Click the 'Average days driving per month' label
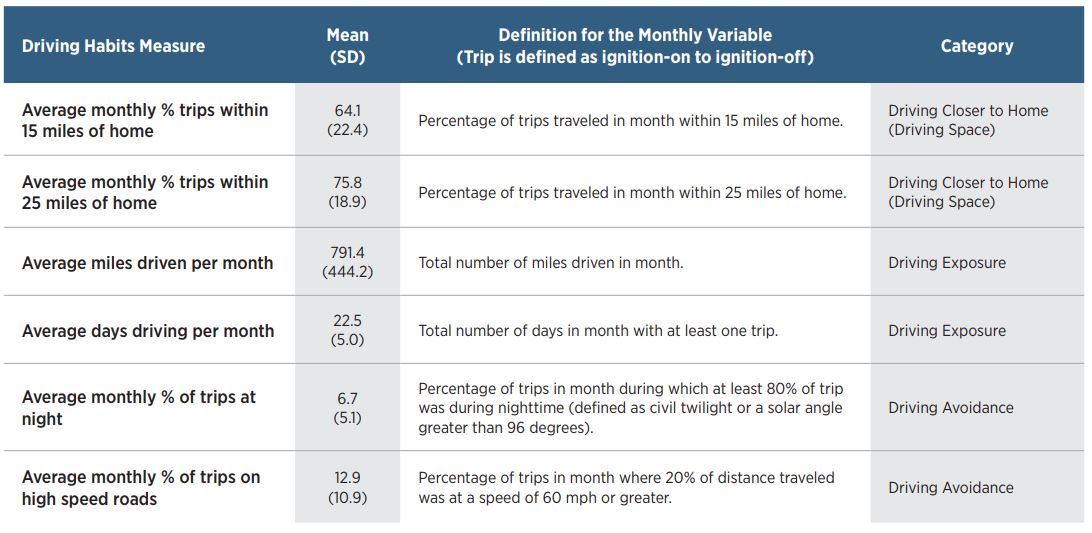The image size is (1092, 533). coord(148,331)
